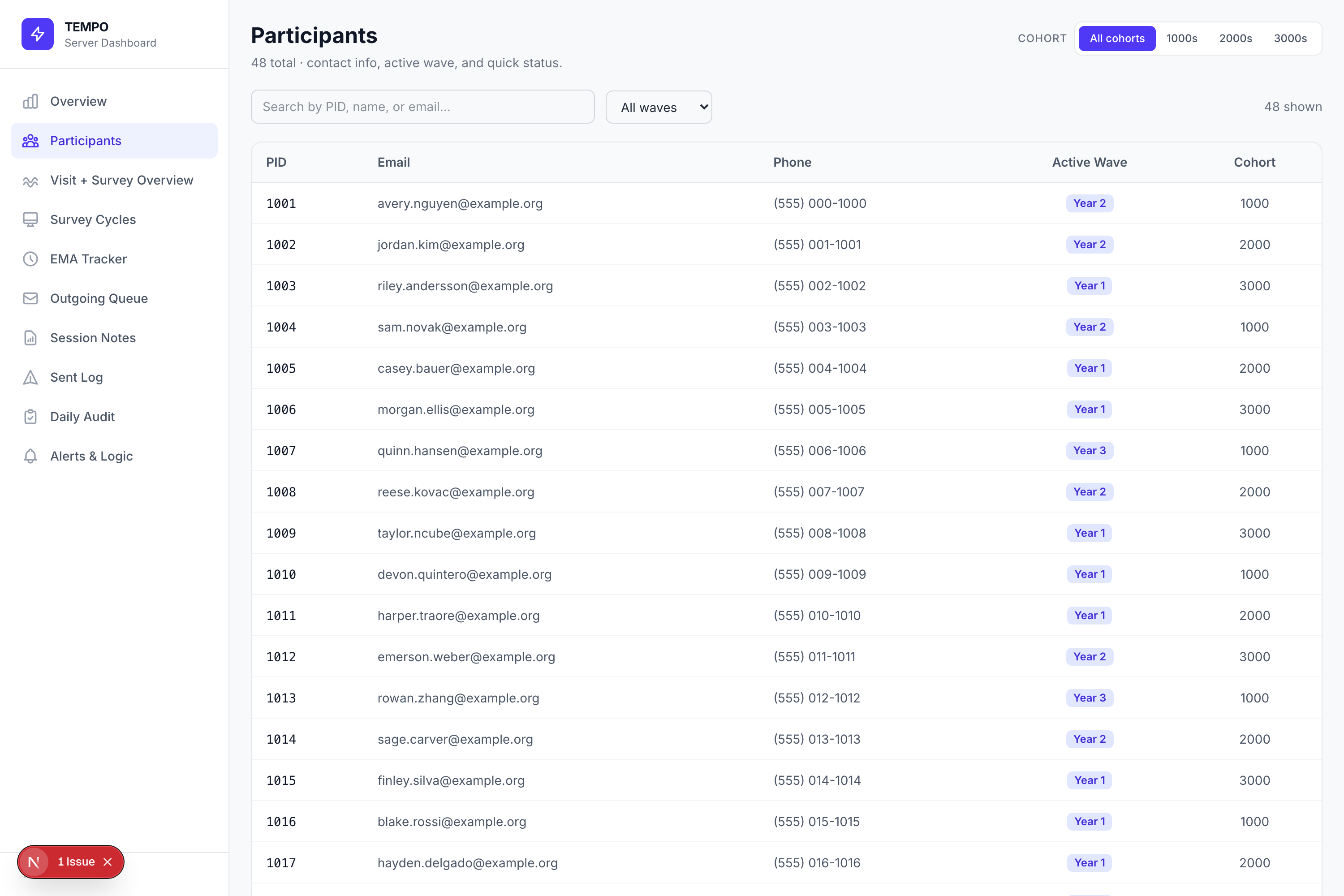Dismiss the 1 Issue badge with X
Image resolution: width=1344 pixels, height=896 pixels.
(x=108, y=862)
